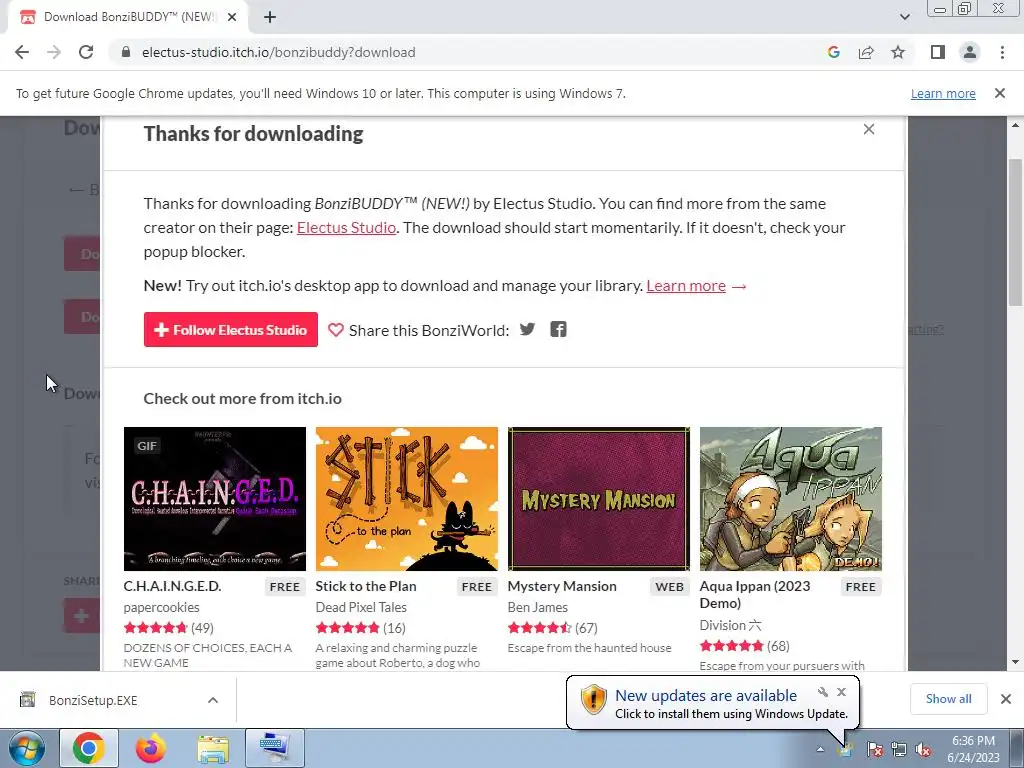Open Windows Explorer from taskbar
The height and width of the screenshot is (768, 1024).
click(x=213, y=748)
